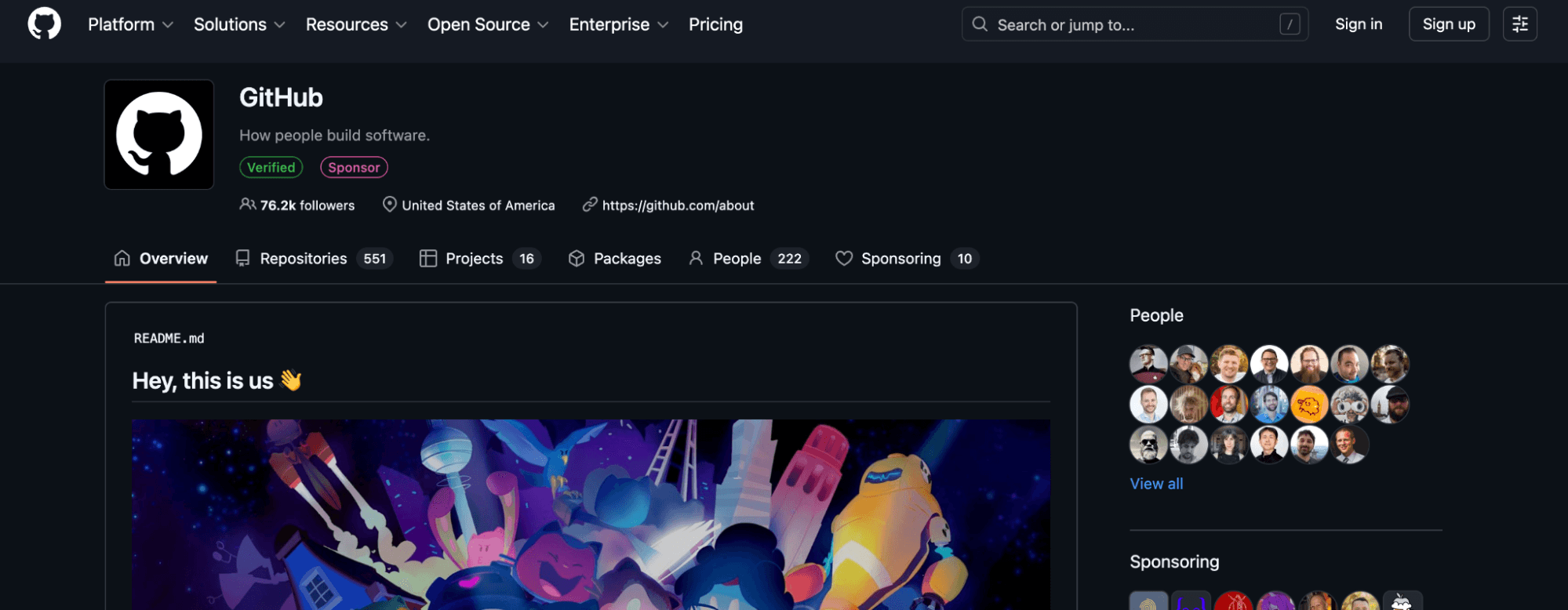The height and width of the screenshot is (610, 1568).
Task: Switch to the Packages tab
Action: pos(615,259)
